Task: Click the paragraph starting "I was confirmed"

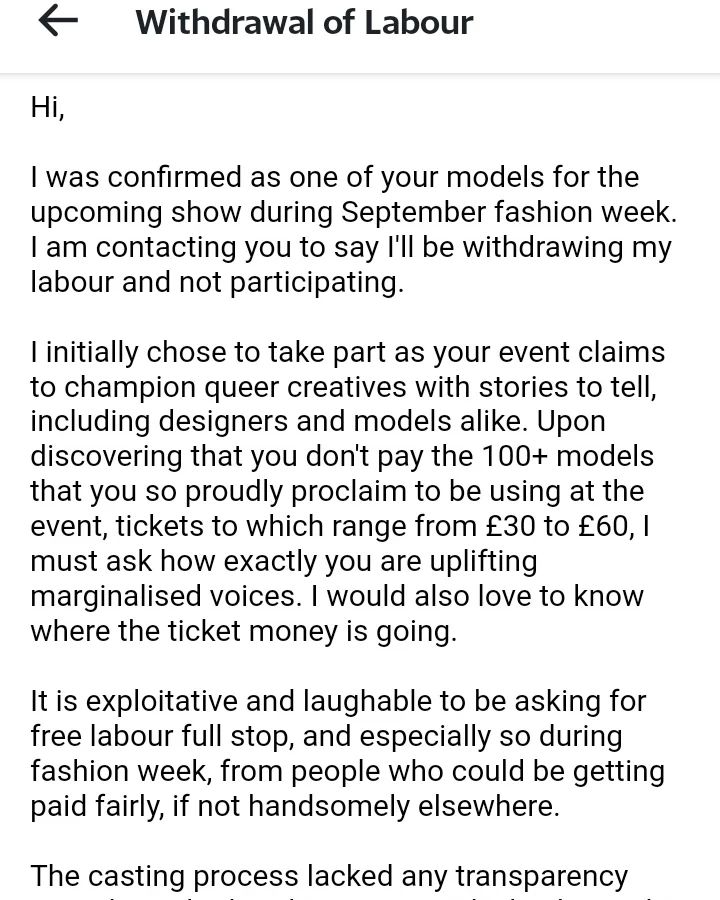Action: (x=348, y=230)
